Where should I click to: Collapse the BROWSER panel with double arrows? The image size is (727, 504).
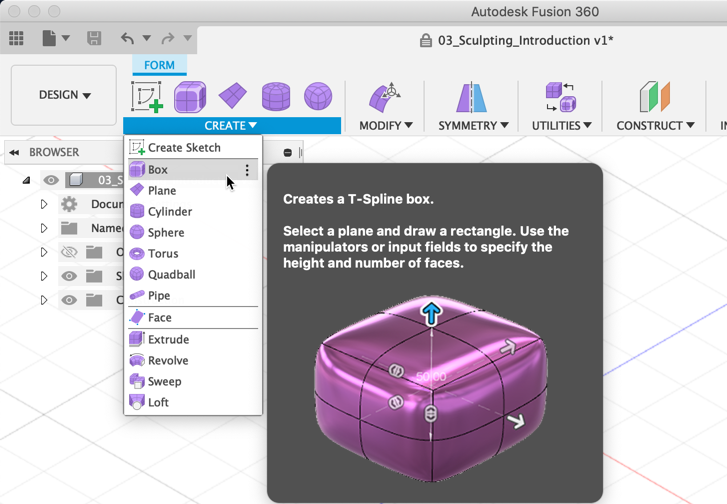[x=14, y=153]
